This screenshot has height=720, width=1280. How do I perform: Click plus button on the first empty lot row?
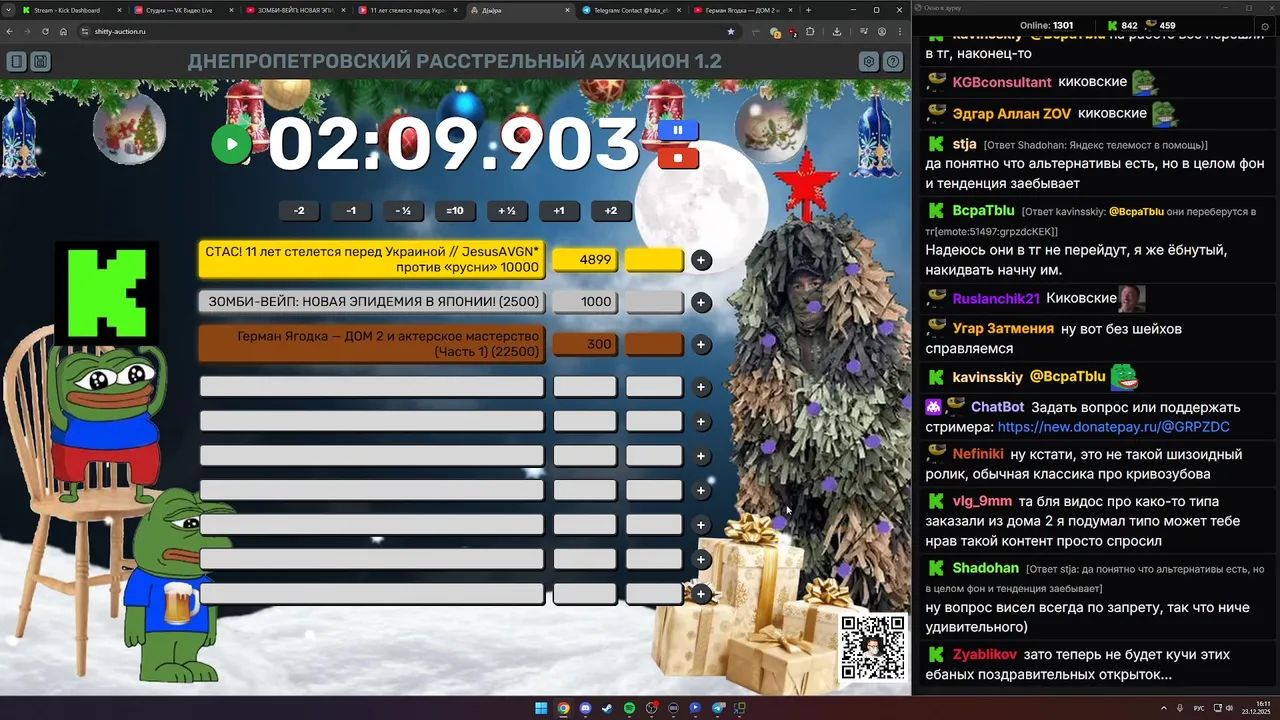click(701, 387)
